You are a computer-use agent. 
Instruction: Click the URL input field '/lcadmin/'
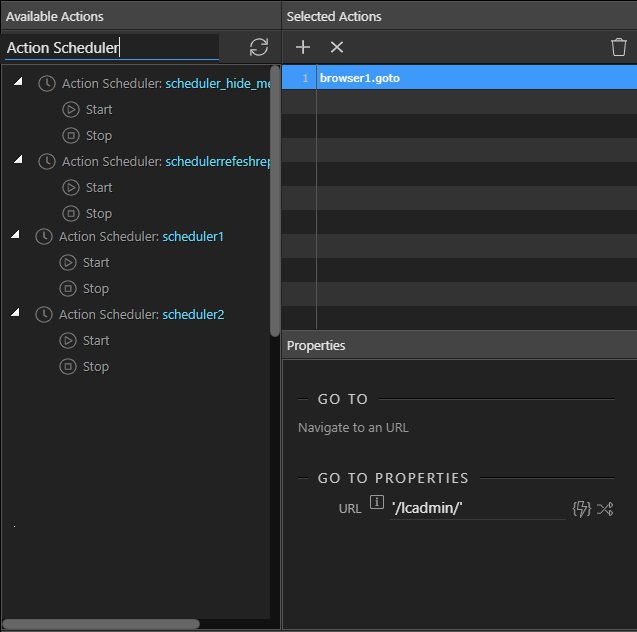pyautogui.click(x=477, y=508)
